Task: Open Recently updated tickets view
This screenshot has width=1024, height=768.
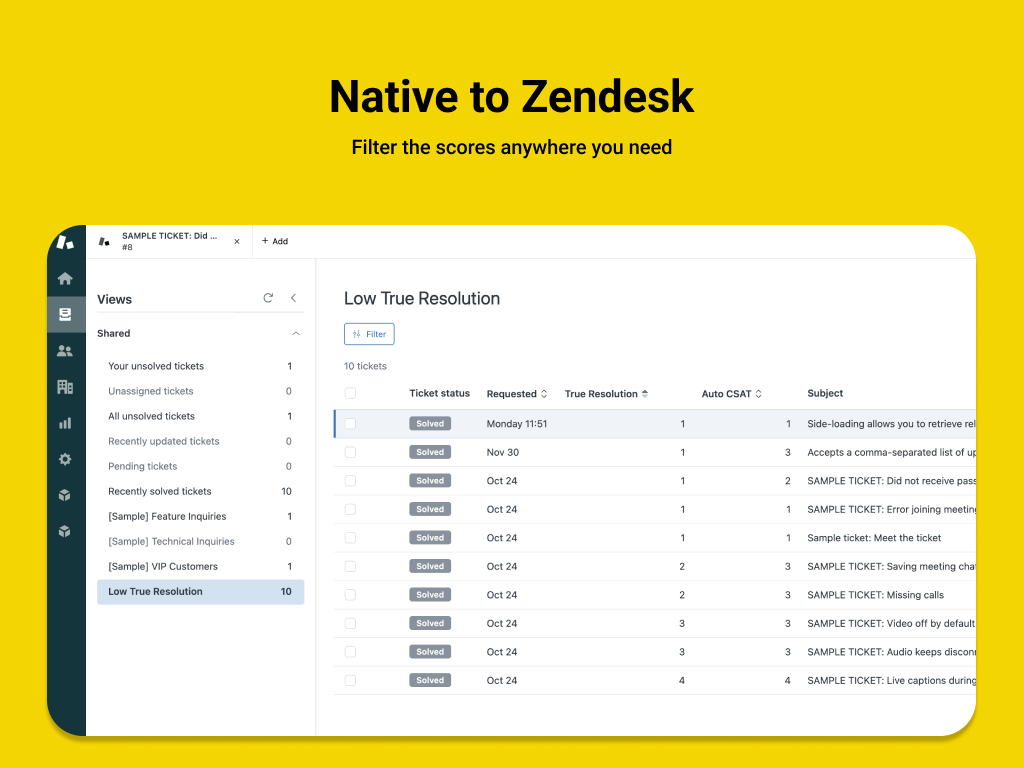Action: (200, 441)
